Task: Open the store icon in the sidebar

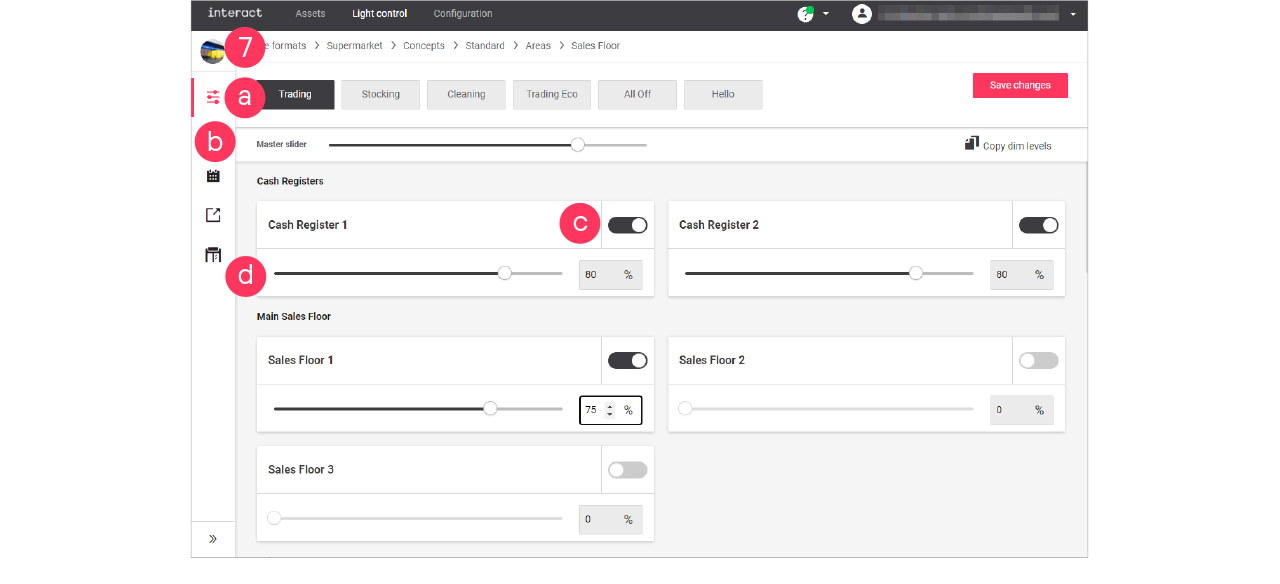Action: (212, 253)
